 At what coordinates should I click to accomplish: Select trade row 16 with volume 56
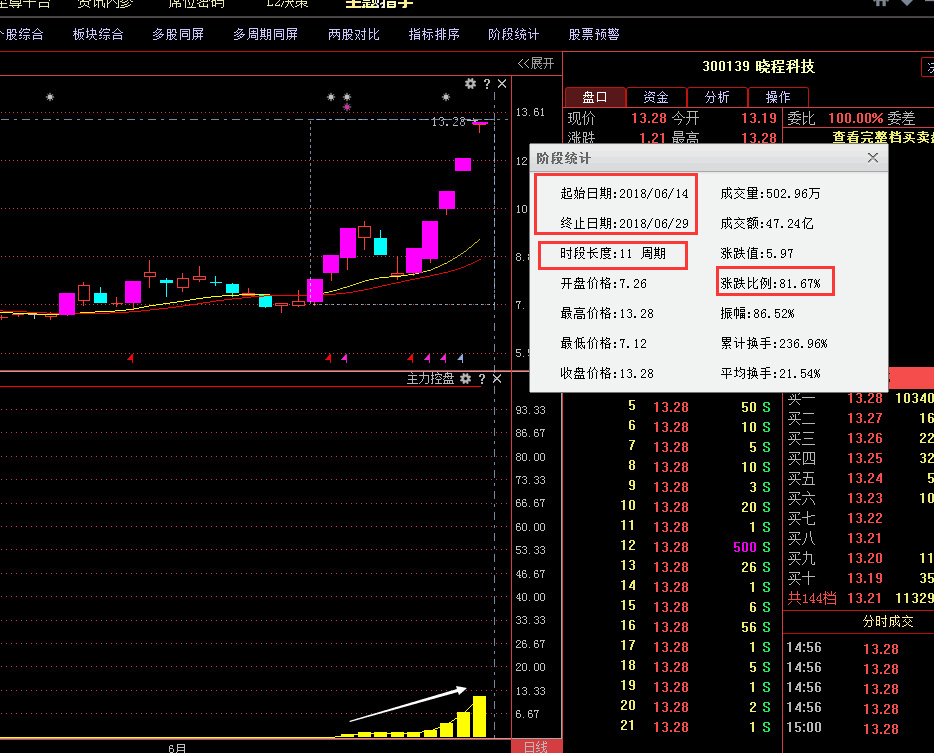(x=696, y=627)
